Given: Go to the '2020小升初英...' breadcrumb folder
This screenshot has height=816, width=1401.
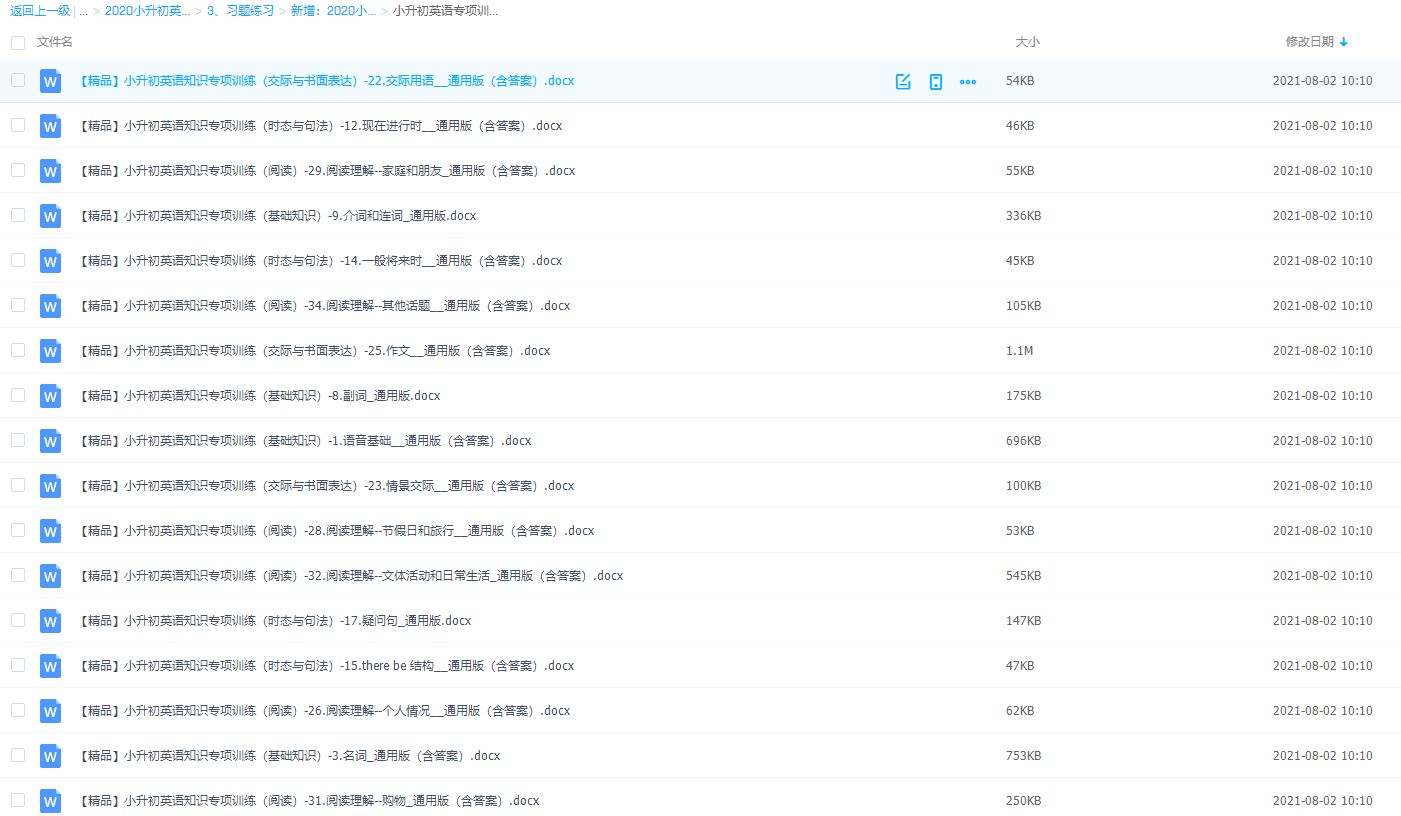Looking at the screenshot, I should point(147,11).
